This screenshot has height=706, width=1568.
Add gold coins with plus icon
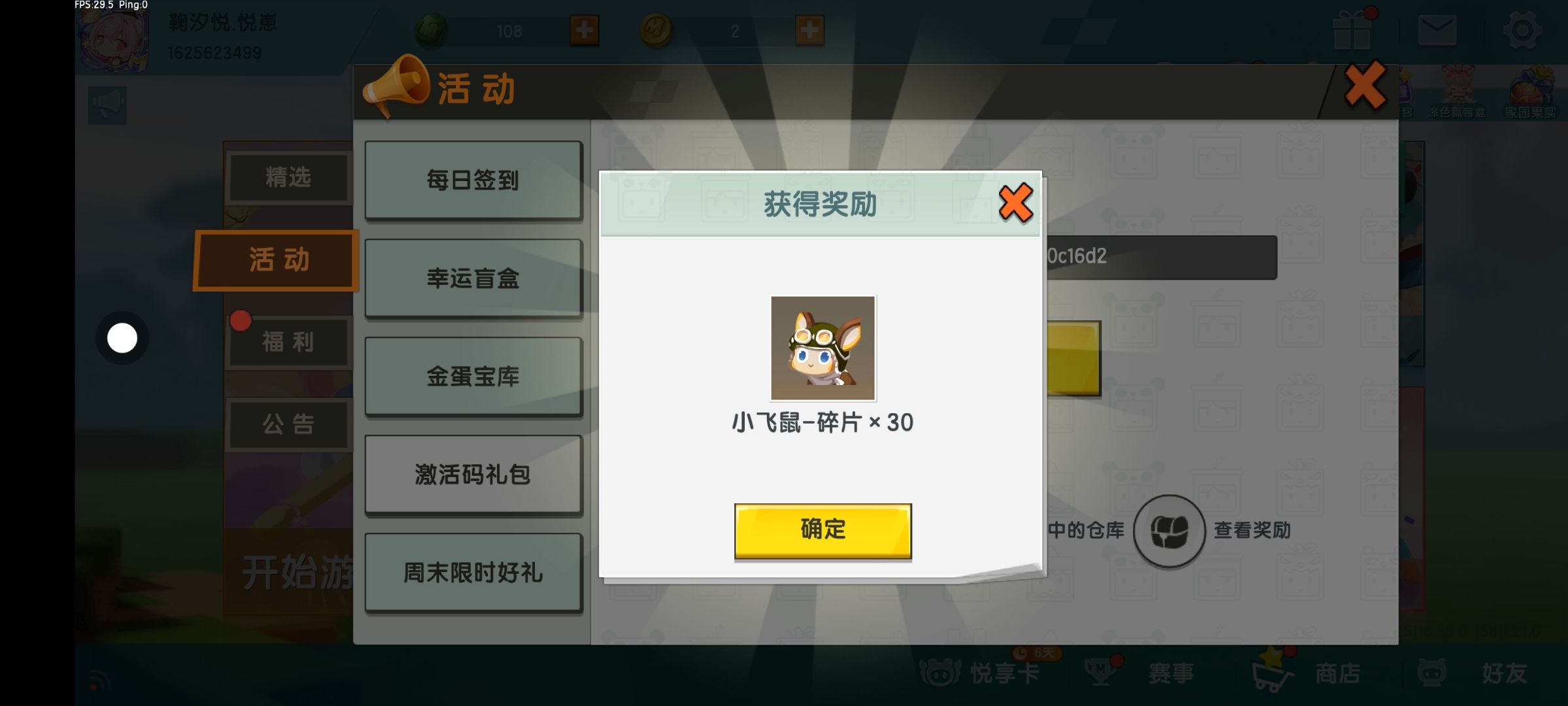(x=809, y=30)
